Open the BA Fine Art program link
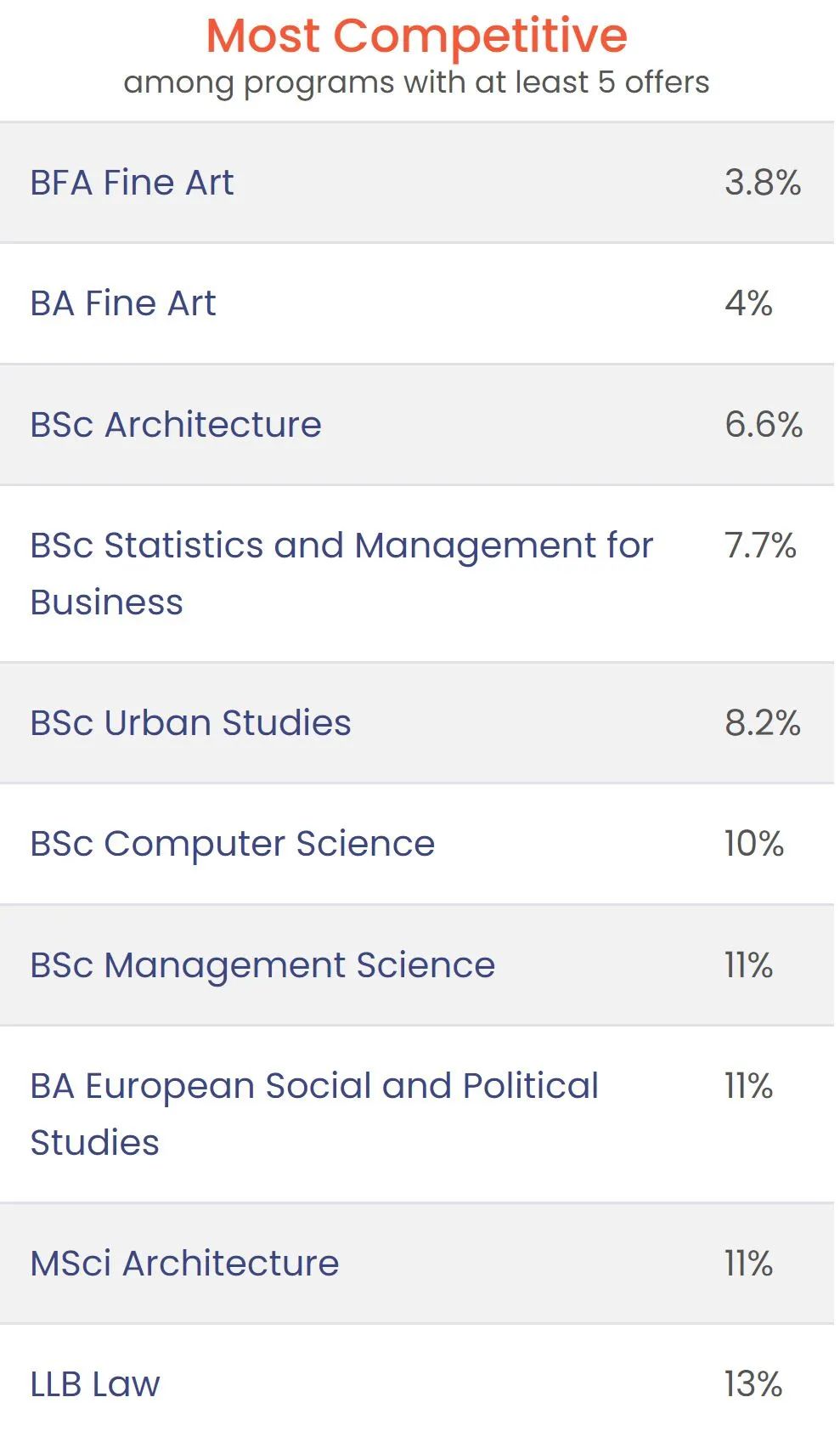The height and width of the screenshot is (1431, 840). (x=123, y=303)
